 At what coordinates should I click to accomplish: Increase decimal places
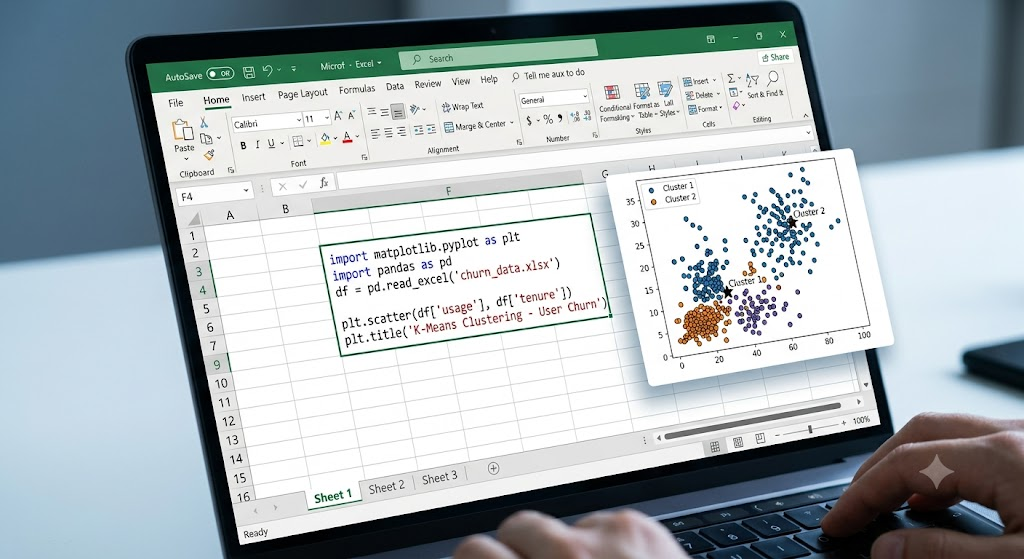tap(575, 117)
